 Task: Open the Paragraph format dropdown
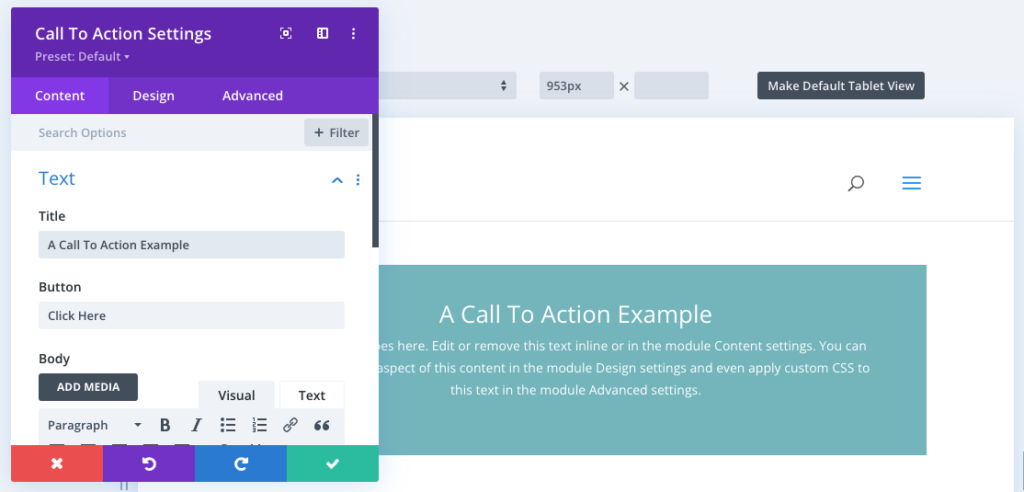pyautogui.click(x=95, y=425)
